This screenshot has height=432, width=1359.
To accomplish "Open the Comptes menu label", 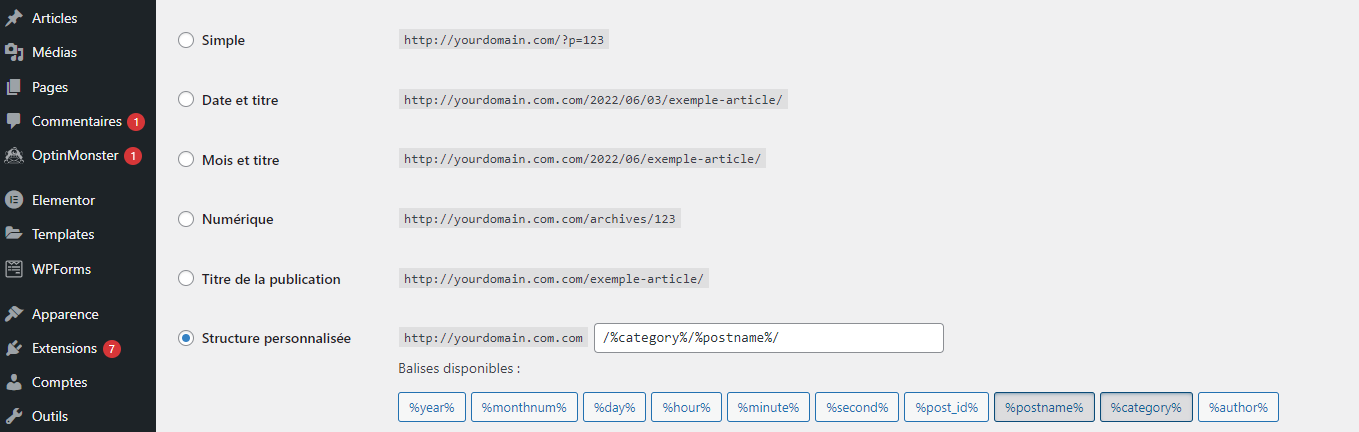I will coord(59,382).
